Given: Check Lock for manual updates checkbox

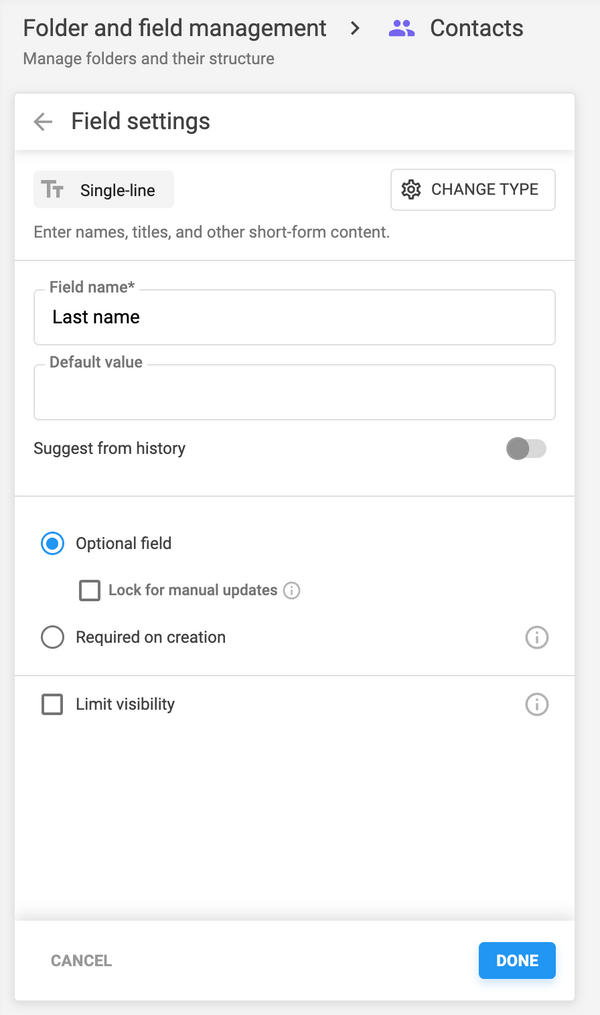Looking at the screenshot, I should tap(90, 591).
